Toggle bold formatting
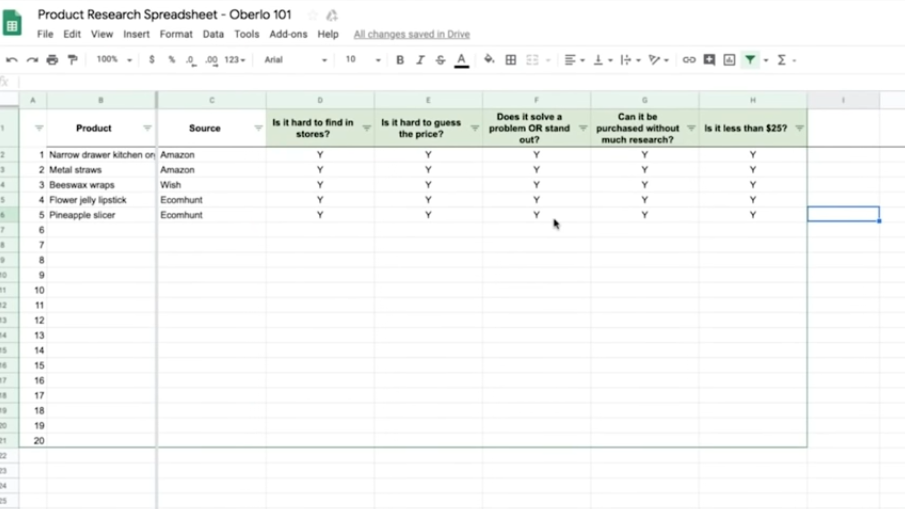905x509 pixels. click(x=400, y=60)
